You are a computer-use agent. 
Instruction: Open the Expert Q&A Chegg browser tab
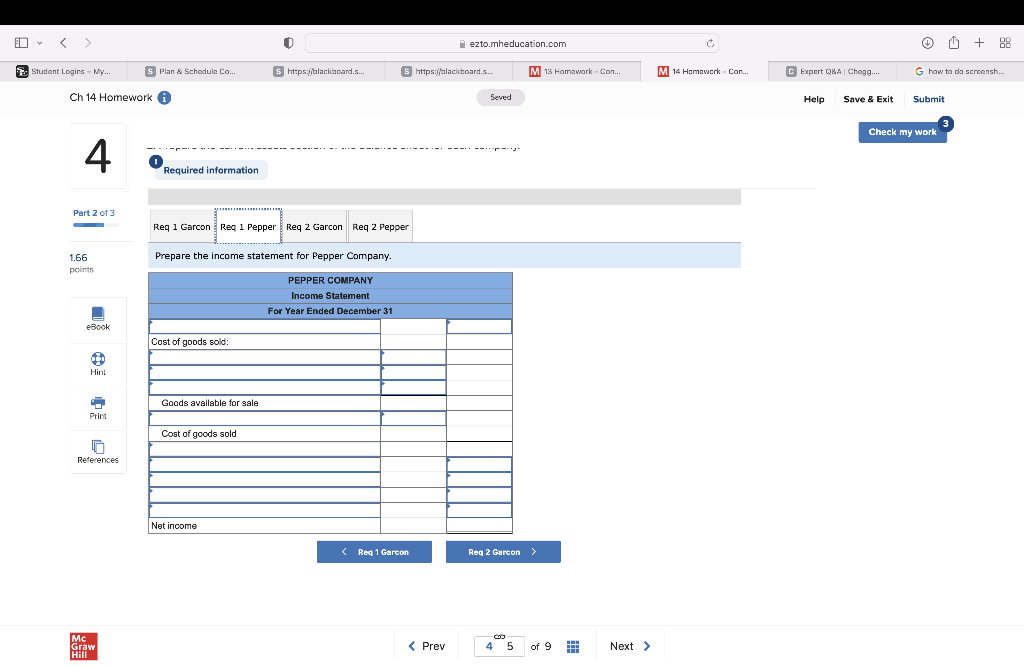[x=832, y=71]
